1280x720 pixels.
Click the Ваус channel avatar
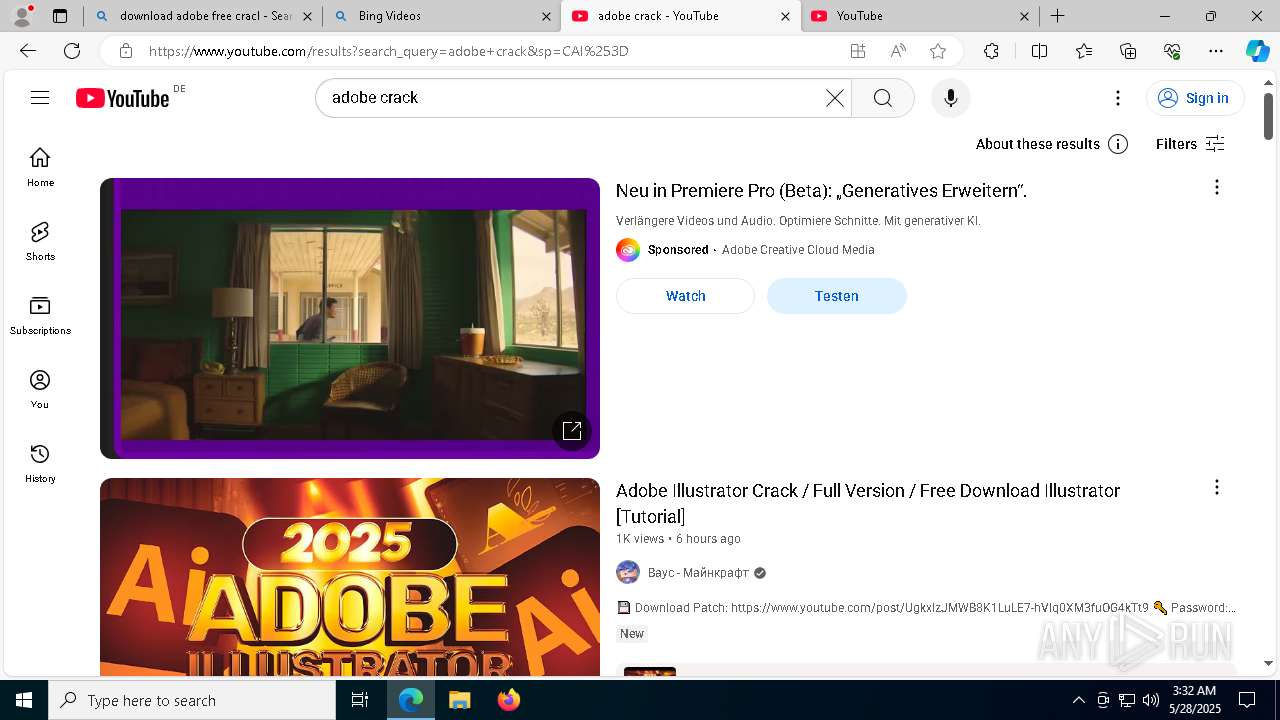point(628,572)
